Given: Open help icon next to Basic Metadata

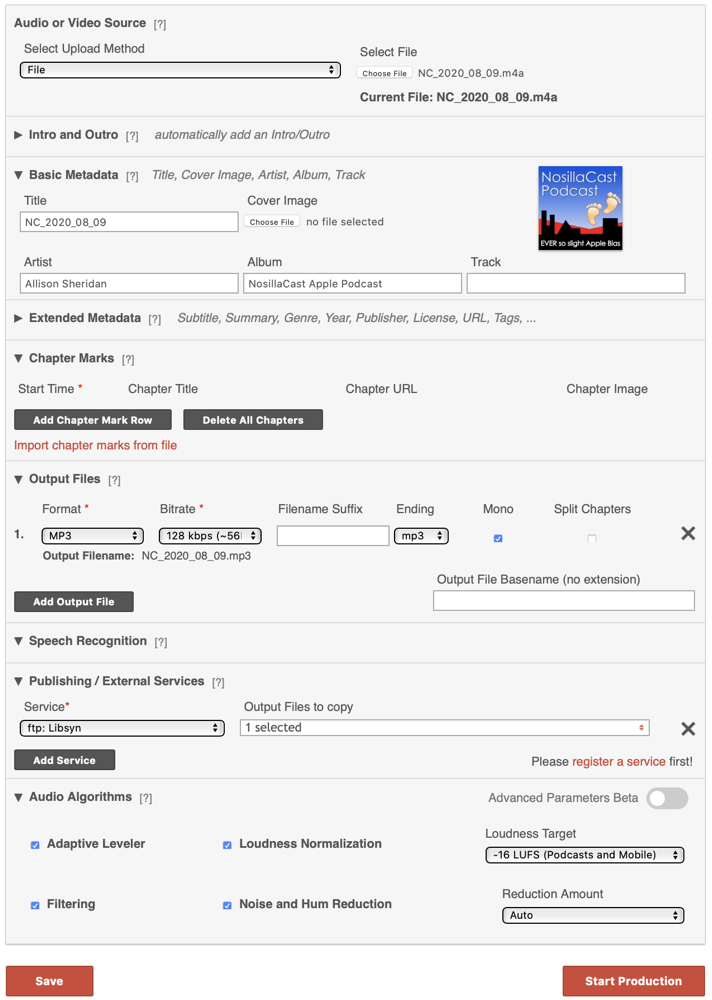Looking at the screenshot, I should point(132,176).
